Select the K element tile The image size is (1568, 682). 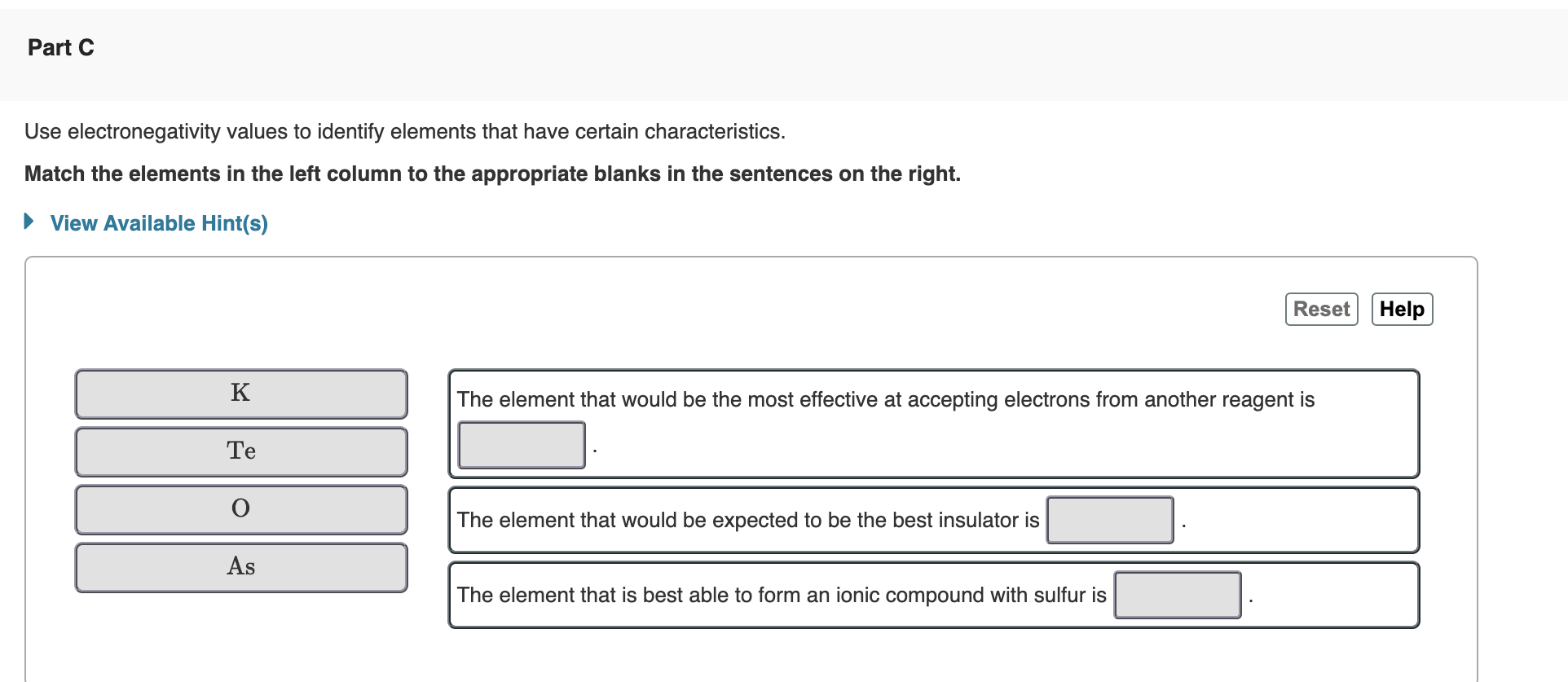point(240,394)
